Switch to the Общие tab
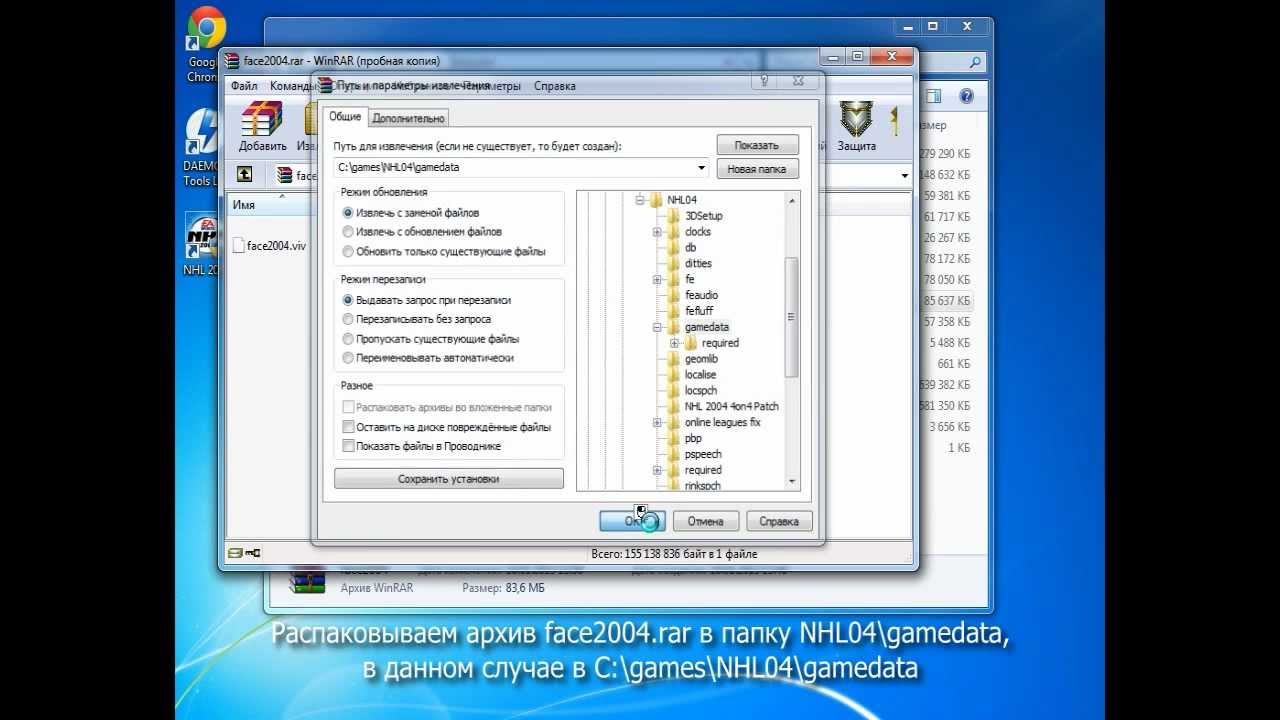The width and height of the screenshot is (1280, 720). (345, 117)
